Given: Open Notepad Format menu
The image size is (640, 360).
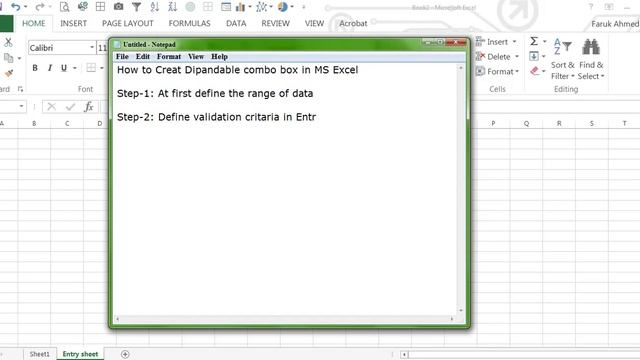Looking at the screenshot, I should 169,57.
